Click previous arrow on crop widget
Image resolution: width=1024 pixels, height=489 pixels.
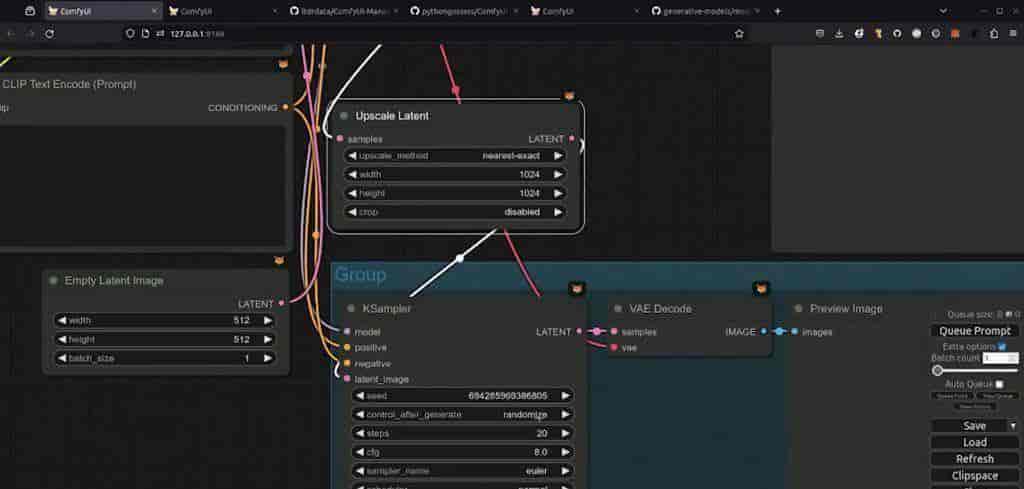click(353, 212)
